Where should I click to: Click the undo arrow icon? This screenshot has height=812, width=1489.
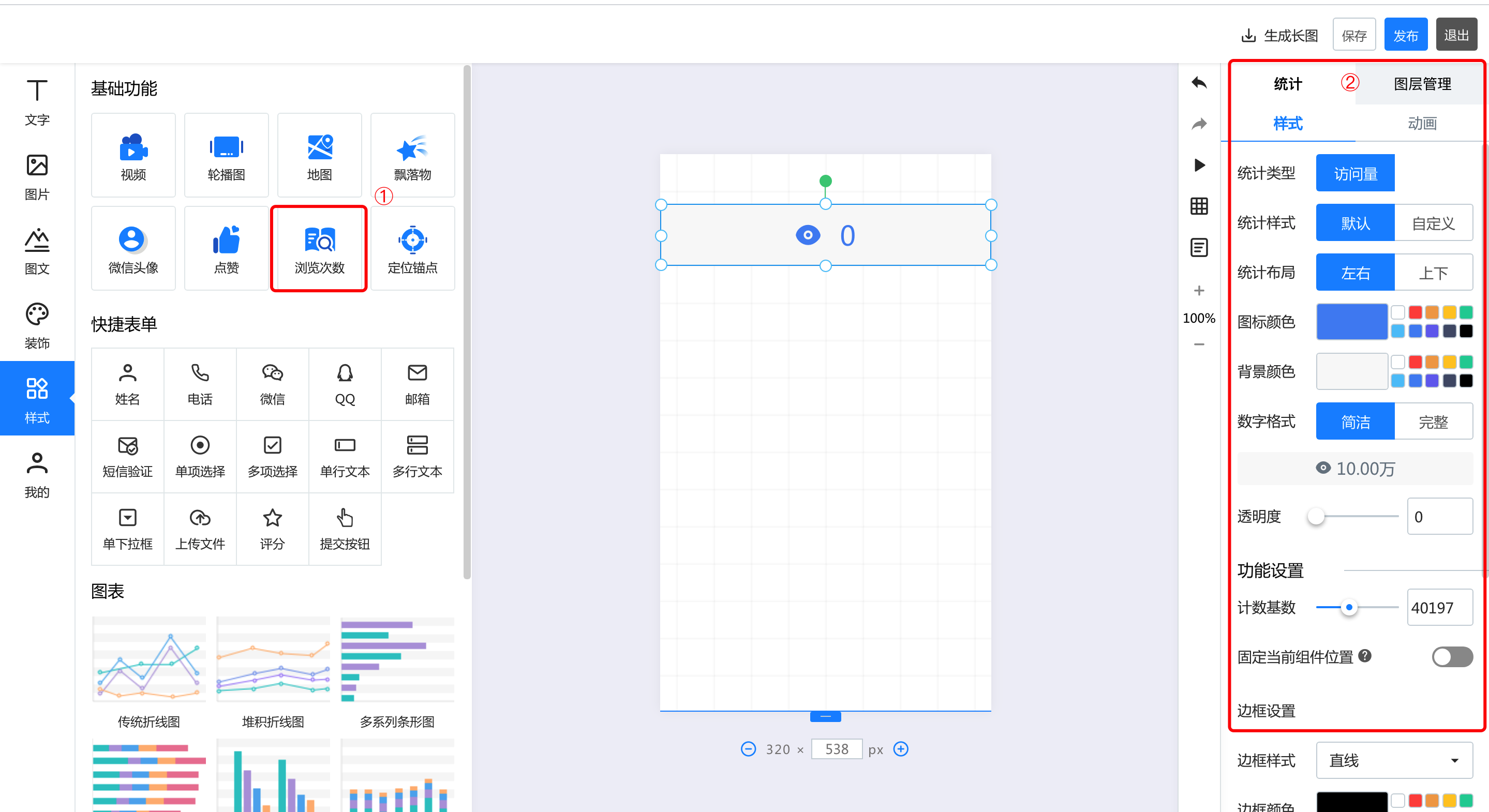click(1199, 83)
